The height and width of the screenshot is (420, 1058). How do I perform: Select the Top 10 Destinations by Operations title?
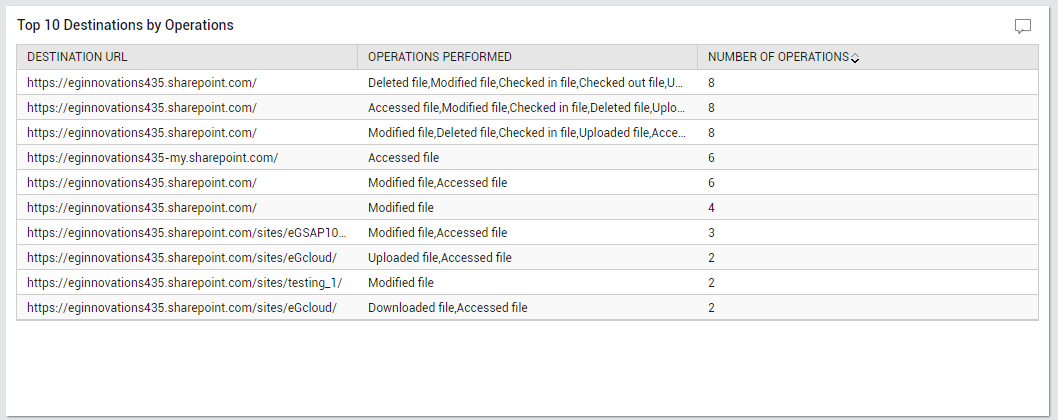[x=125, y=25]
